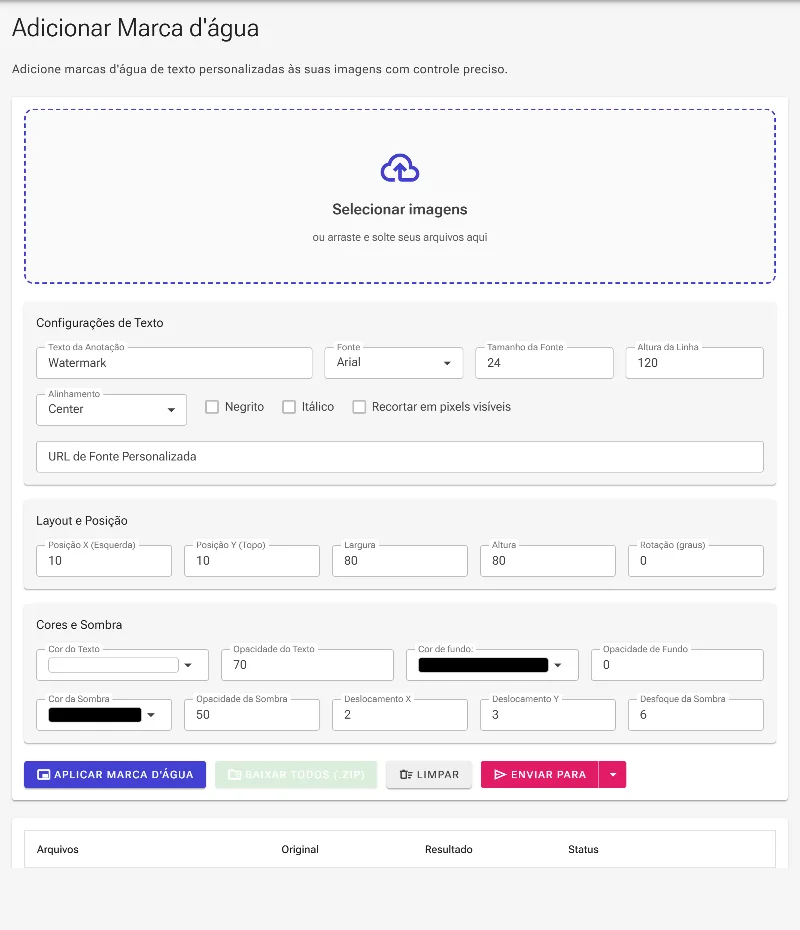Screen dimensions: 800x930
Task: Click Selecionar imagens upload area
Action: pyautogui.click(x=400, y=196)
